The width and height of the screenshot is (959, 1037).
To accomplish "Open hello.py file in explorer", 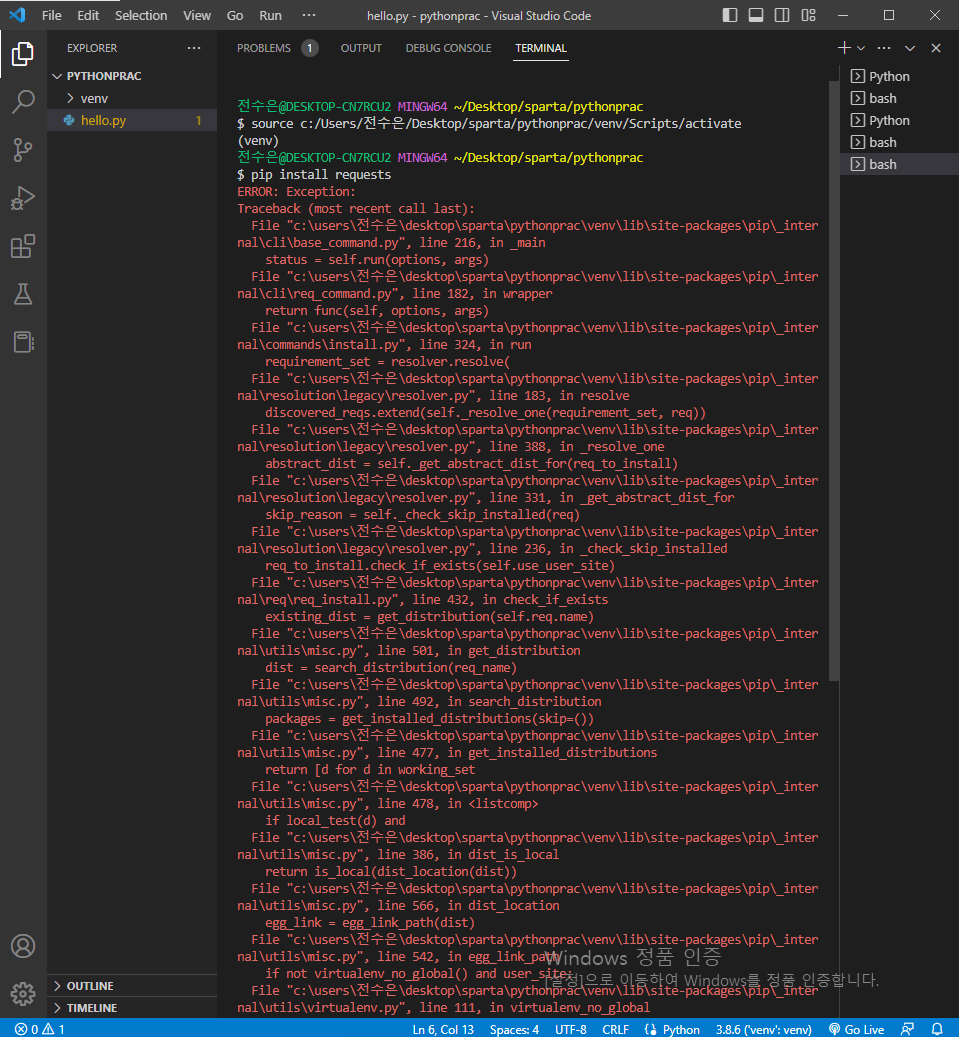I will point(132,120).
